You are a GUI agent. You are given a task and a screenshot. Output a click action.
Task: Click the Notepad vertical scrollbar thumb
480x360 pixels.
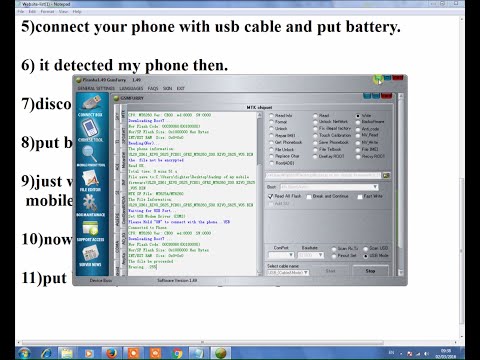coord(462,252)
